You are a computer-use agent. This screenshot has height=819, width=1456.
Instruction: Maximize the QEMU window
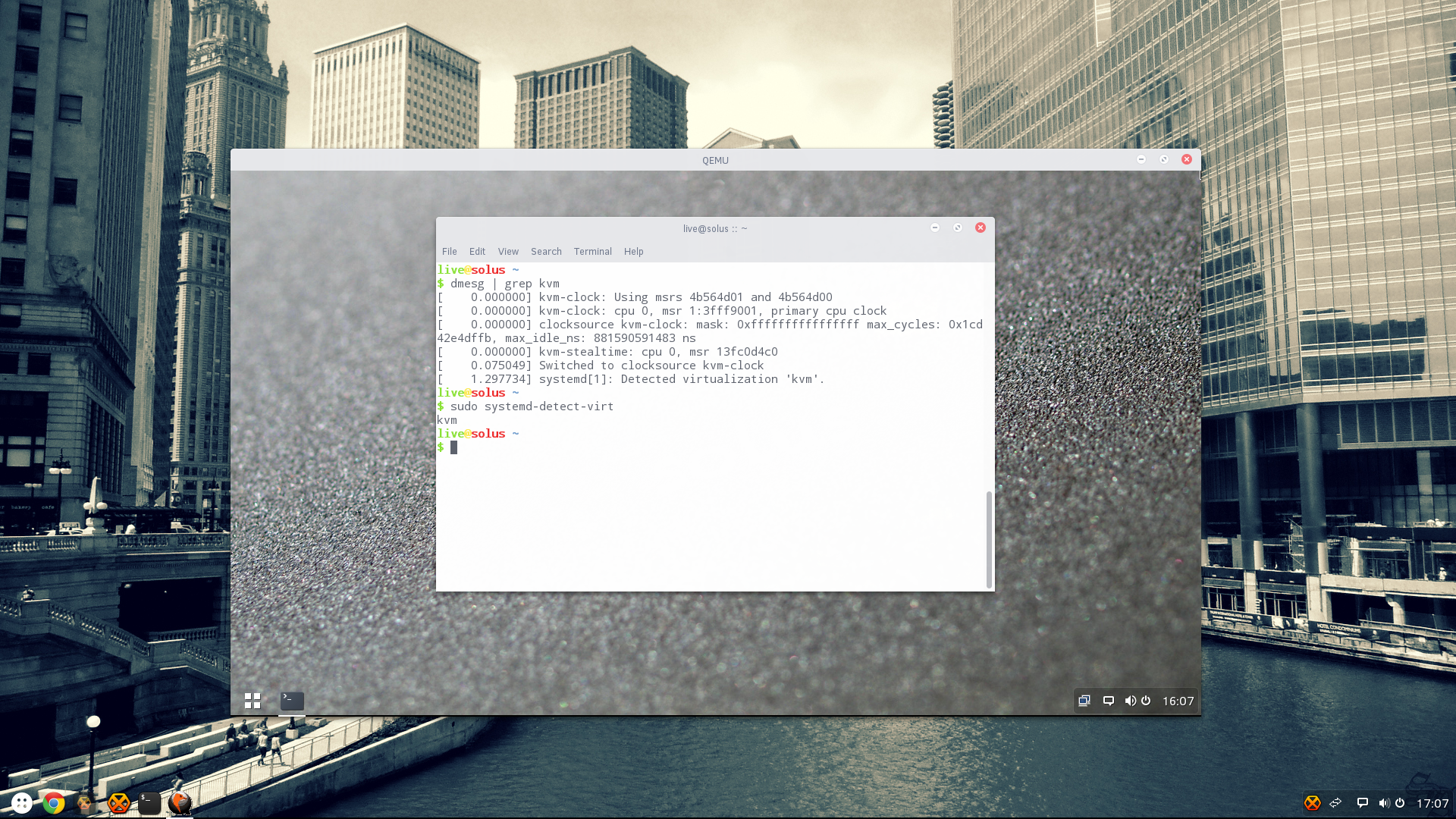[1164, 159]
